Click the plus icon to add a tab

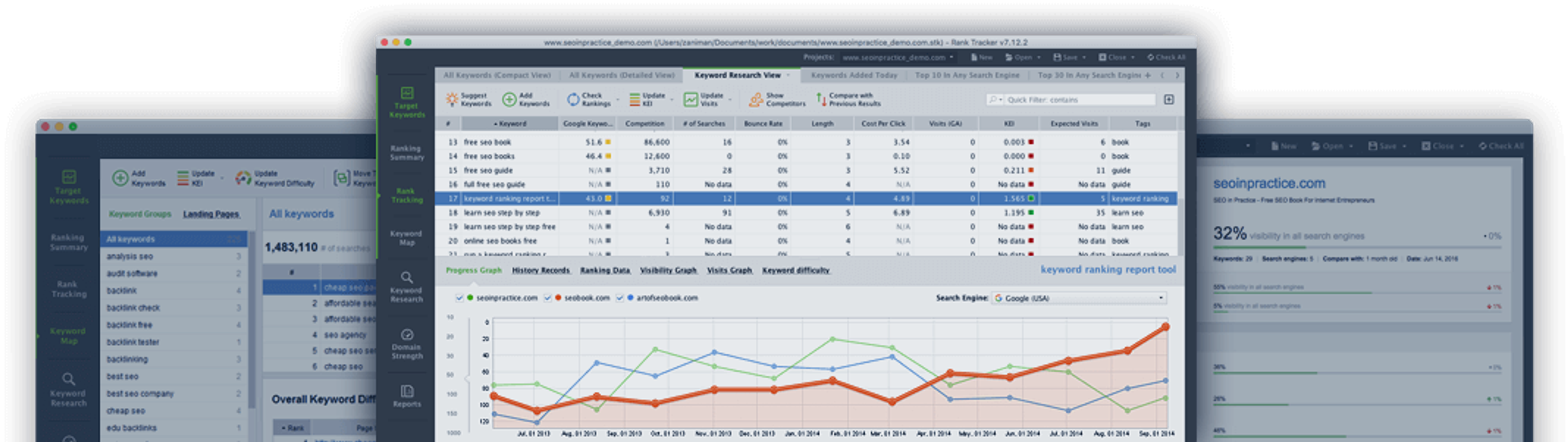pyautogui.click(x=1147, y=76)
